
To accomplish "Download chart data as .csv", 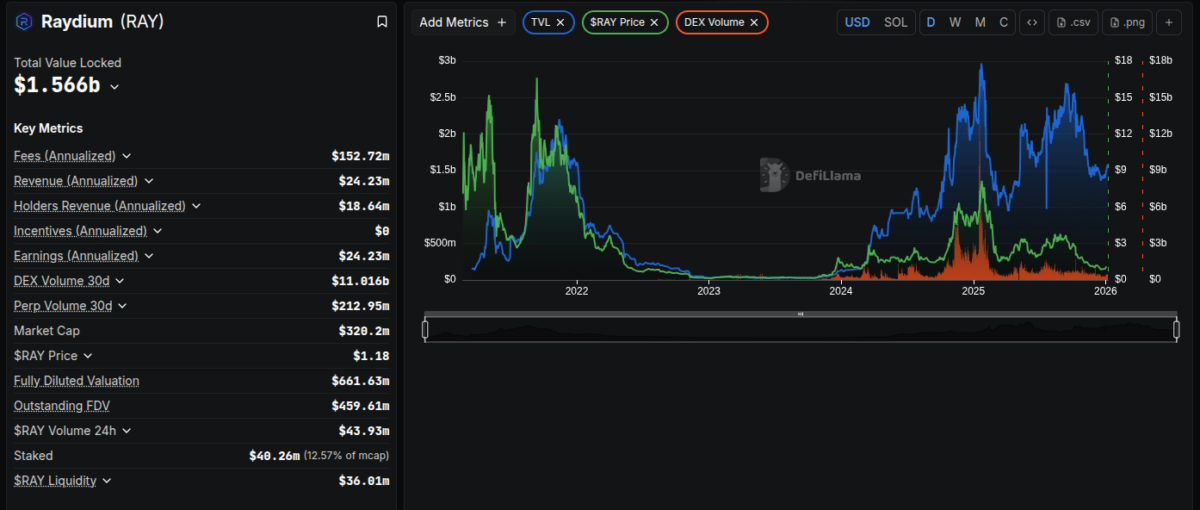I will pyautogui.click(x=1073, y=22).
